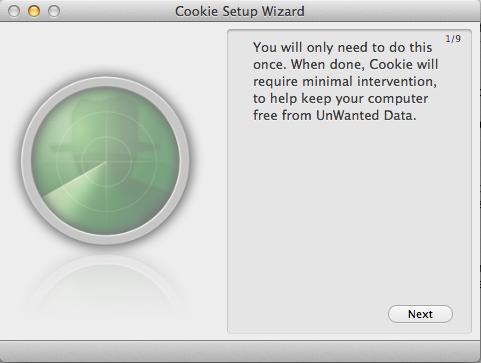Minimize the window with the yellow button
This screenshot has height=363, width=481.
pyautogui.click(x=34, y=11)
